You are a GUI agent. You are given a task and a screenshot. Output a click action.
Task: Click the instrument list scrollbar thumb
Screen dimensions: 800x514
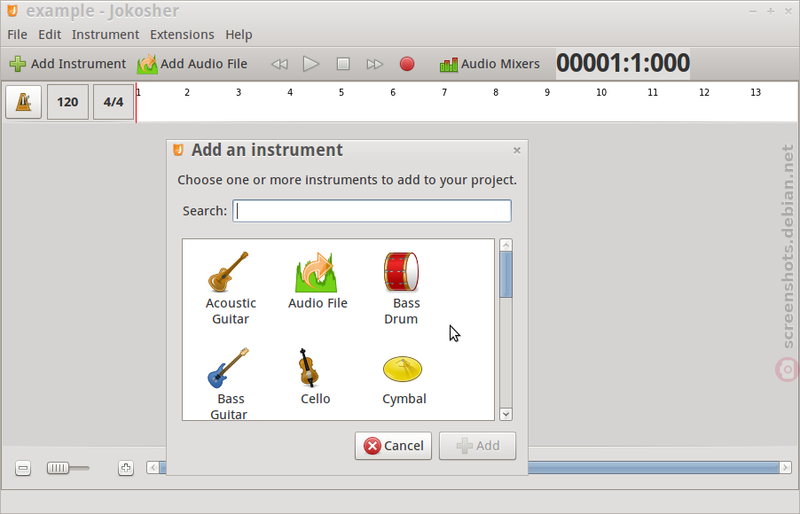[506, 275]
